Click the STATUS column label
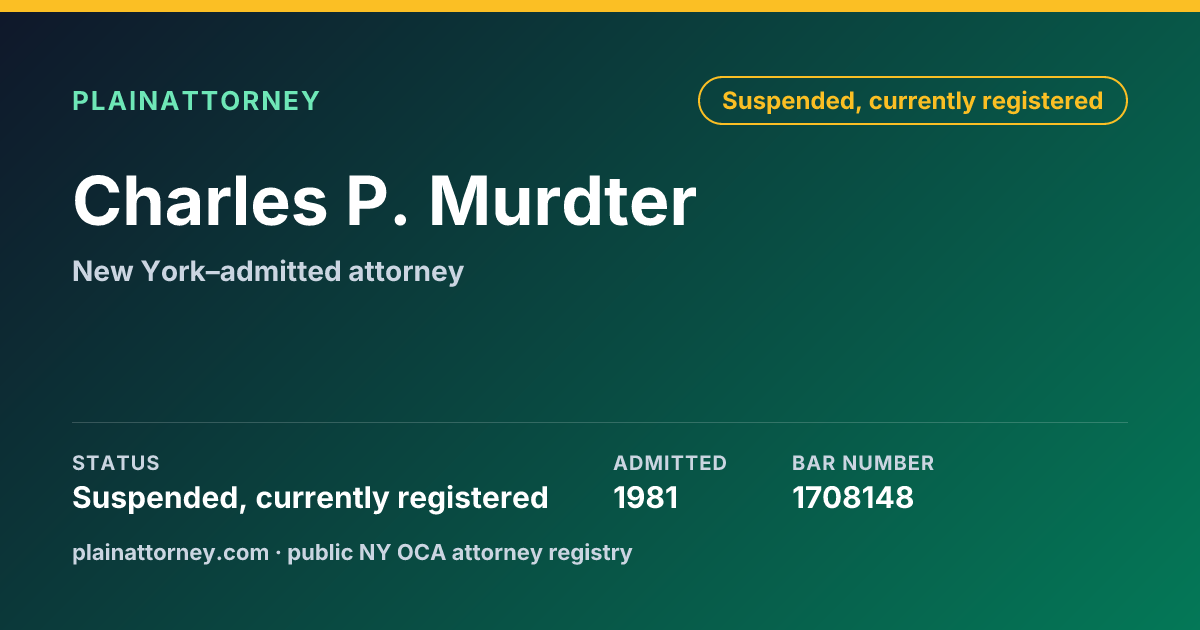 click(116, 463)
